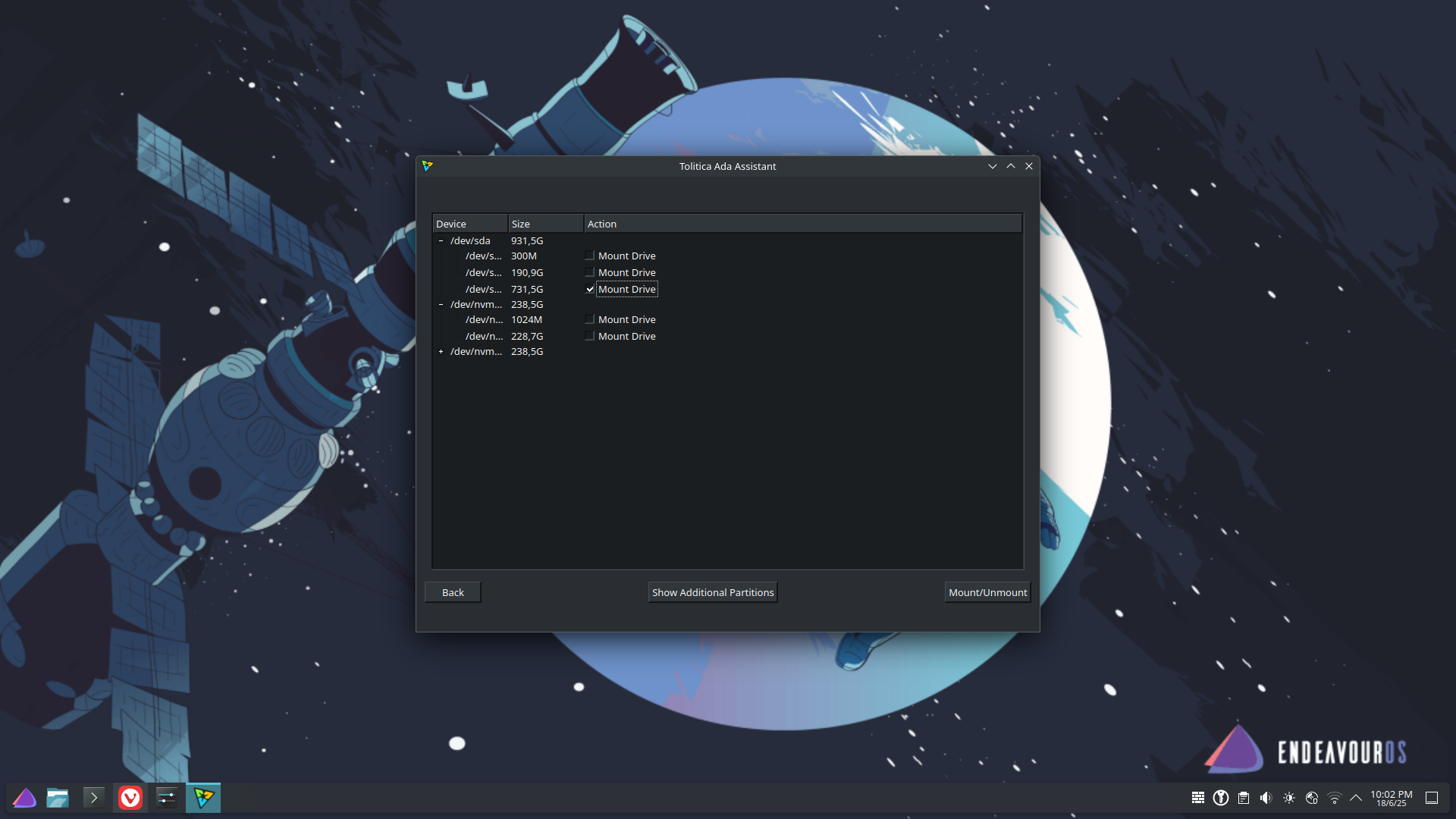Click the Size column header

pos(544,224)
